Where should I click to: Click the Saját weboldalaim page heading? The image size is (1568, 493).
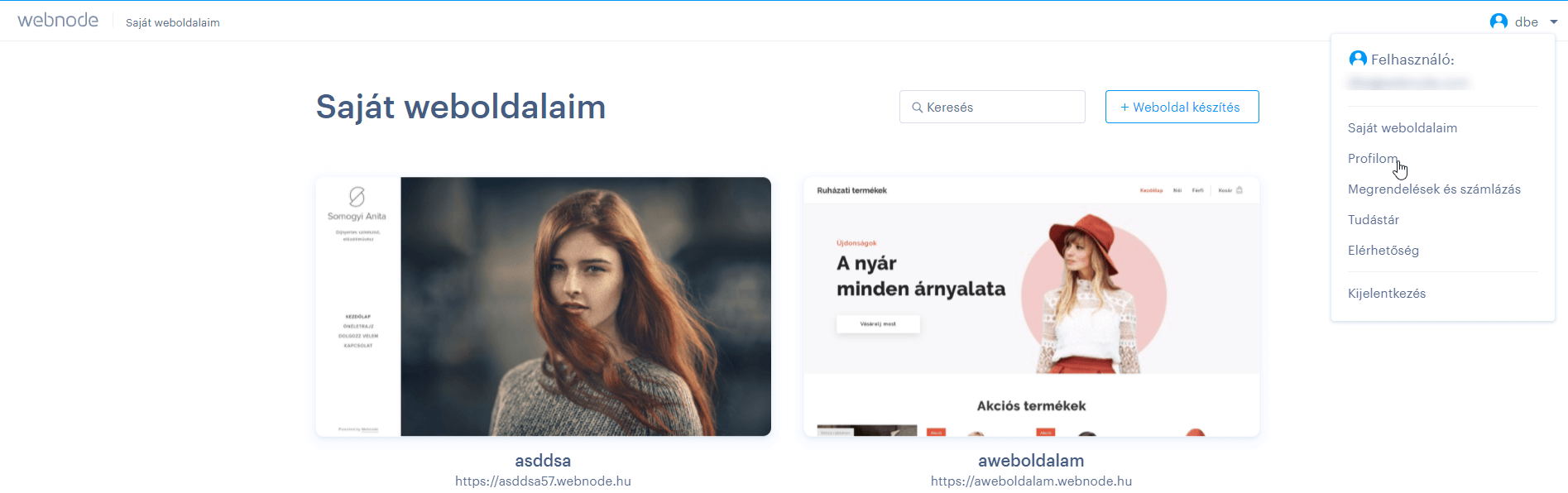click(x=461, y=108)
